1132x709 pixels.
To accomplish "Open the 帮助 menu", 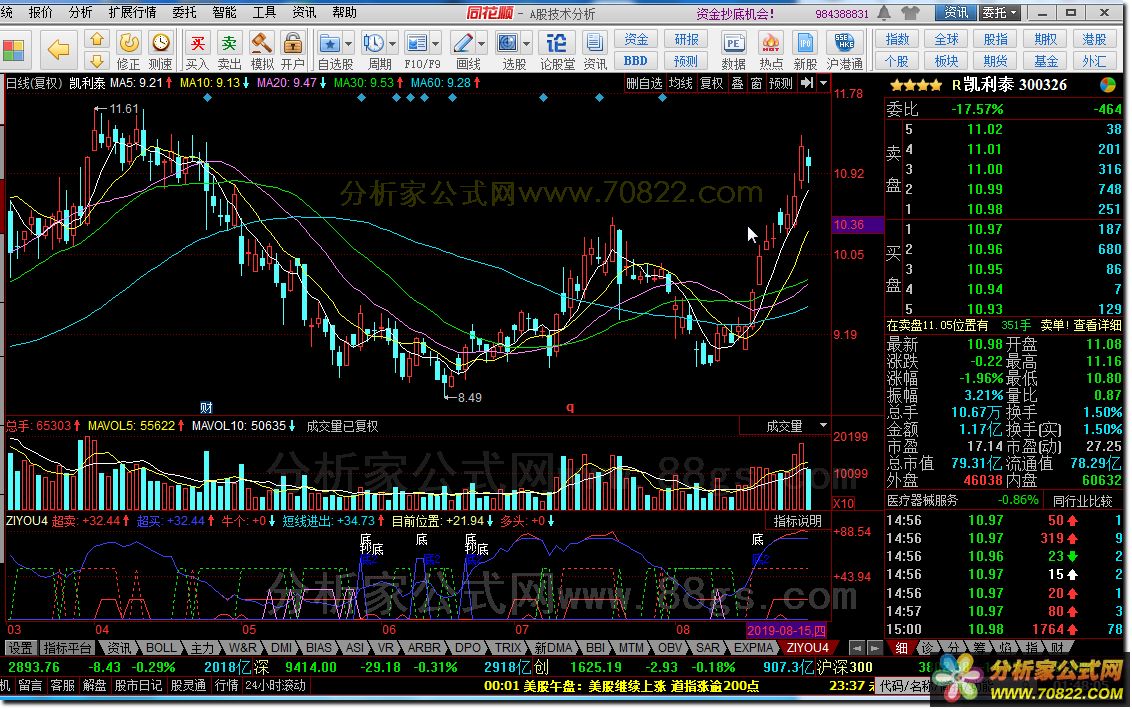I will coord(344,12).
